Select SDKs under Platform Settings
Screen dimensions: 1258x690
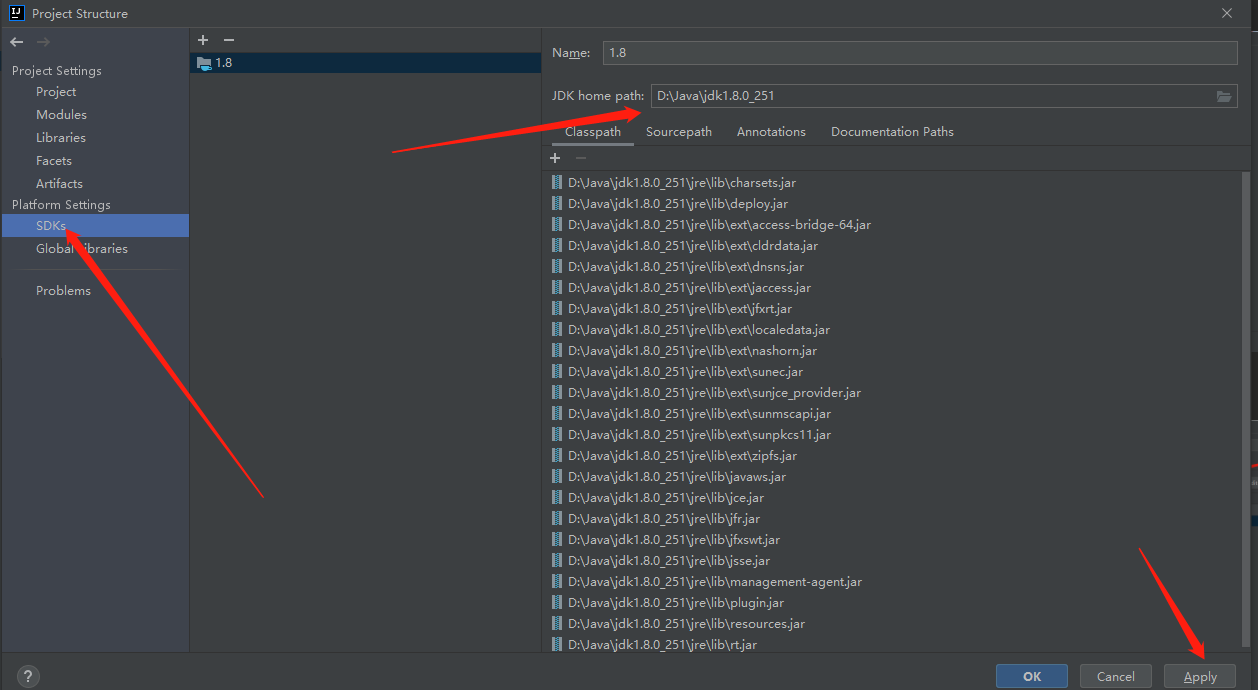pyautogui.click(x=94, y=226)
